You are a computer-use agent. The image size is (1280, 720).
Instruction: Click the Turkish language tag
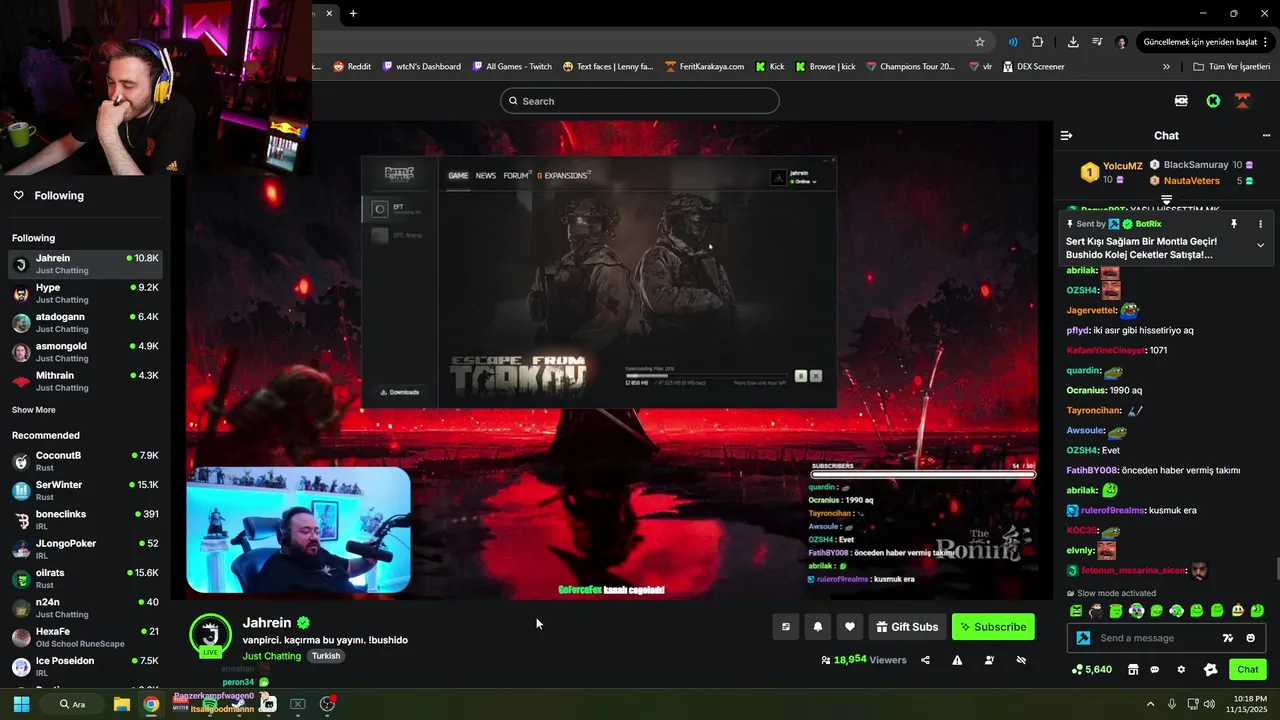(x=326, y=656)
